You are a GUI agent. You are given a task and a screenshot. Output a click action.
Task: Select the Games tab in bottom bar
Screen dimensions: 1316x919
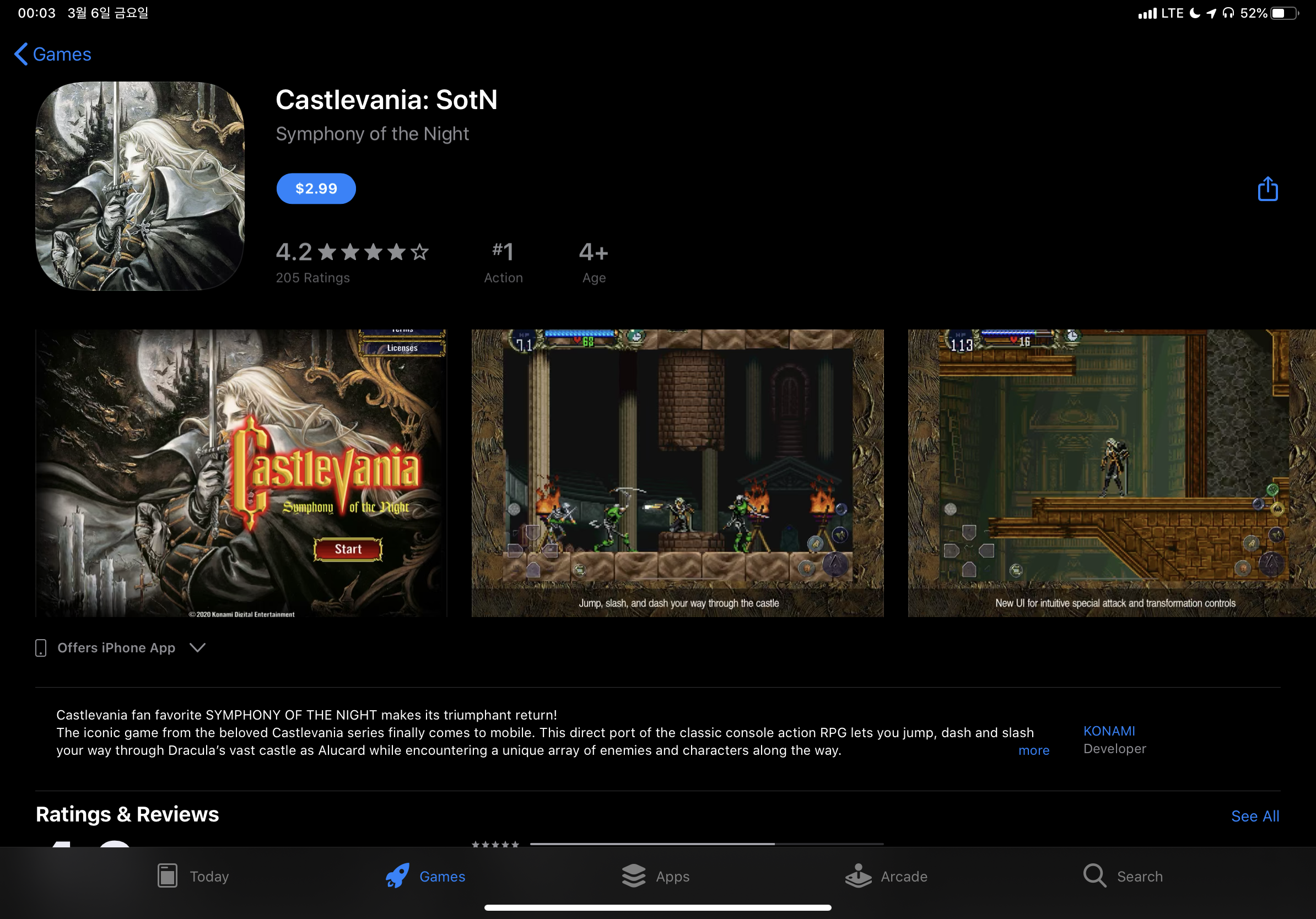pyautogui.click(x=425, y=876)
